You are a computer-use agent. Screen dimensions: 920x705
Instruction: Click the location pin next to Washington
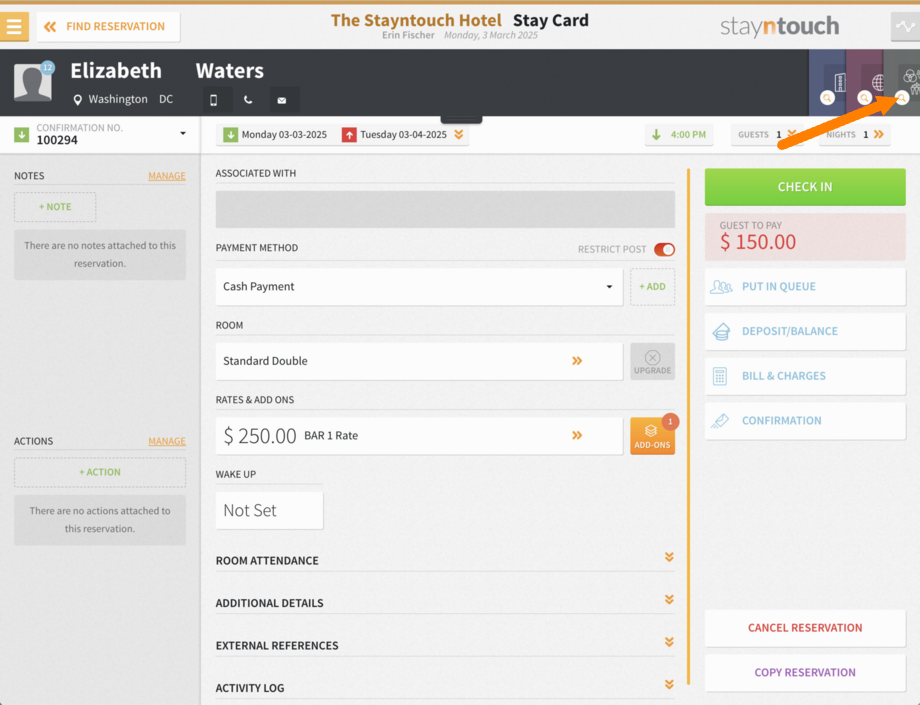coord(77,100)
